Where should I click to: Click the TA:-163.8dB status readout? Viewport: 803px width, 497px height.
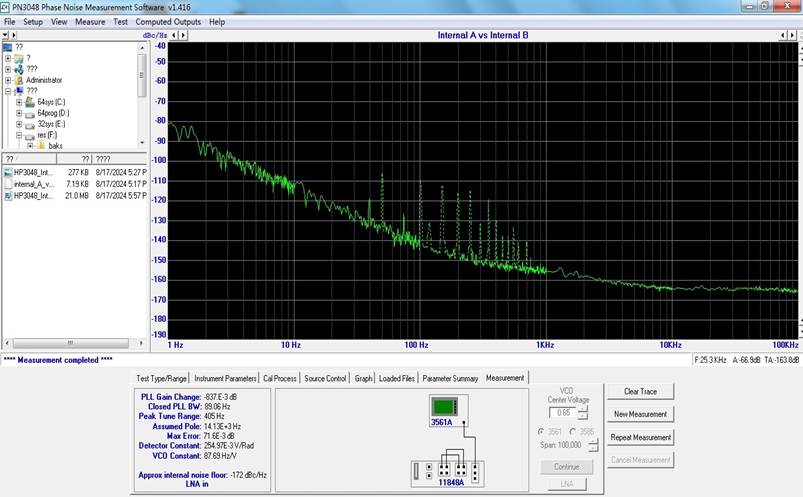point(781,360)
